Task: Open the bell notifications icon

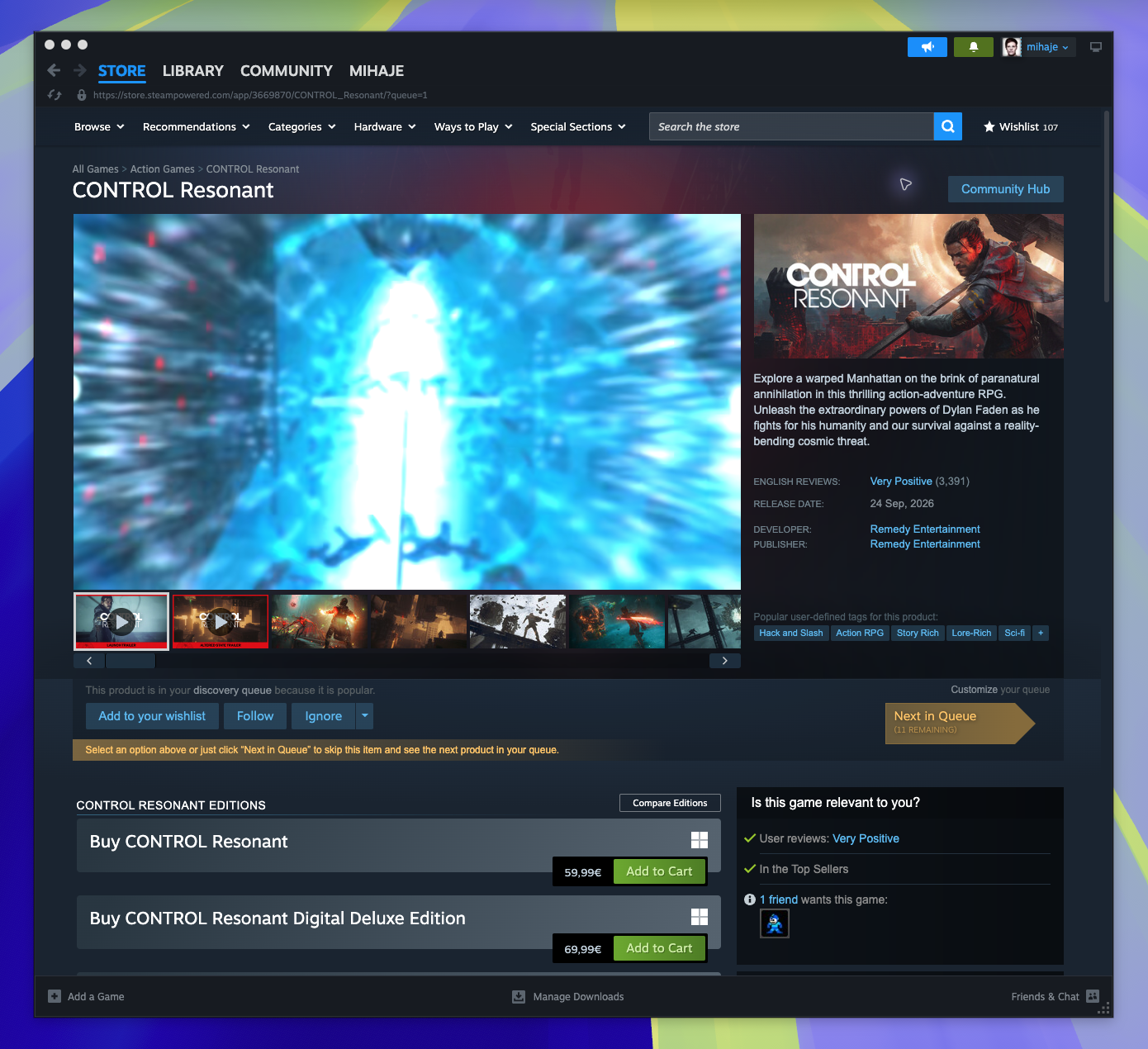Action: point(974,47)
